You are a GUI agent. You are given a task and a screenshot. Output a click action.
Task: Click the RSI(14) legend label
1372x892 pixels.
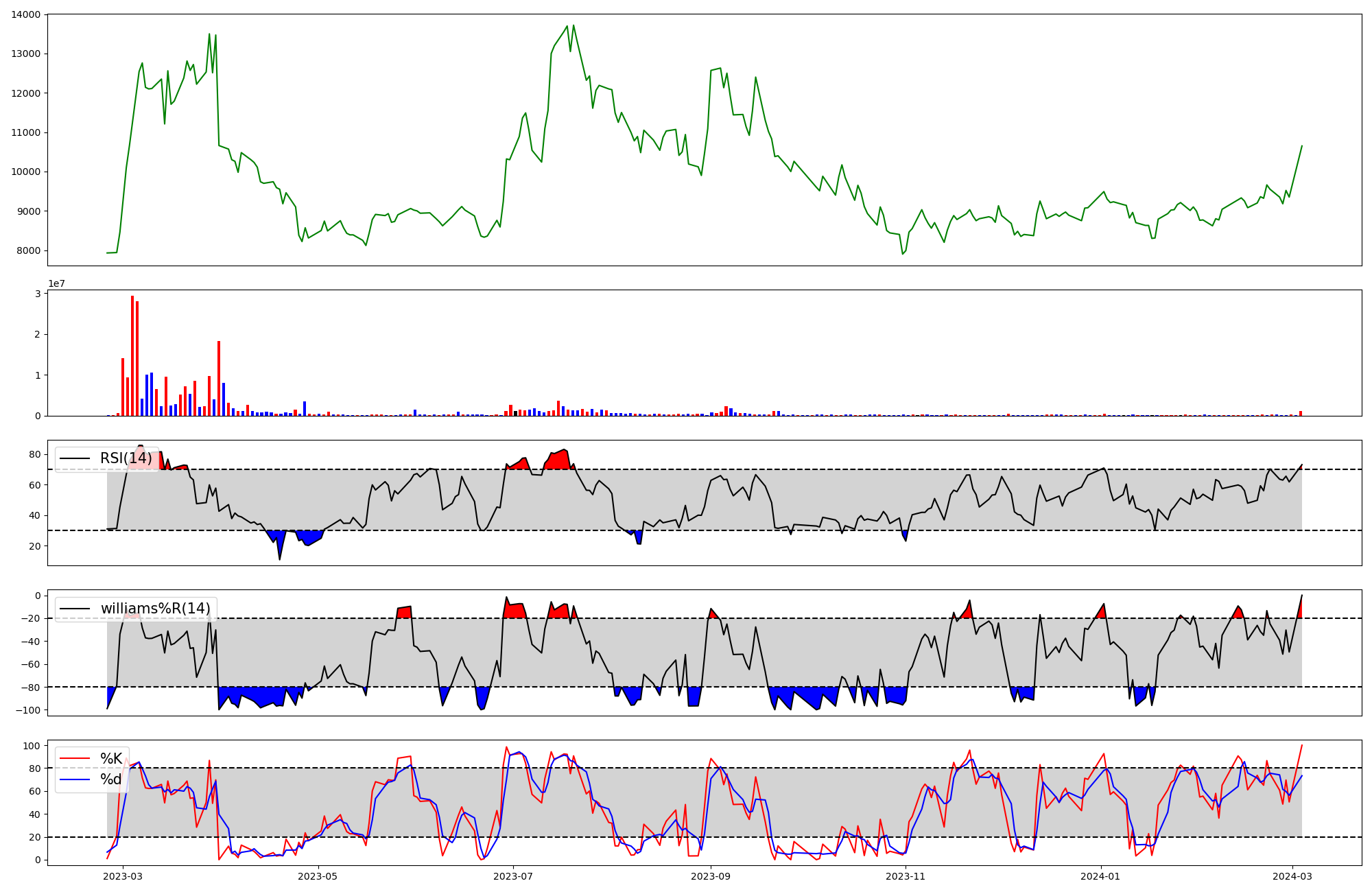tap(126, 458)
